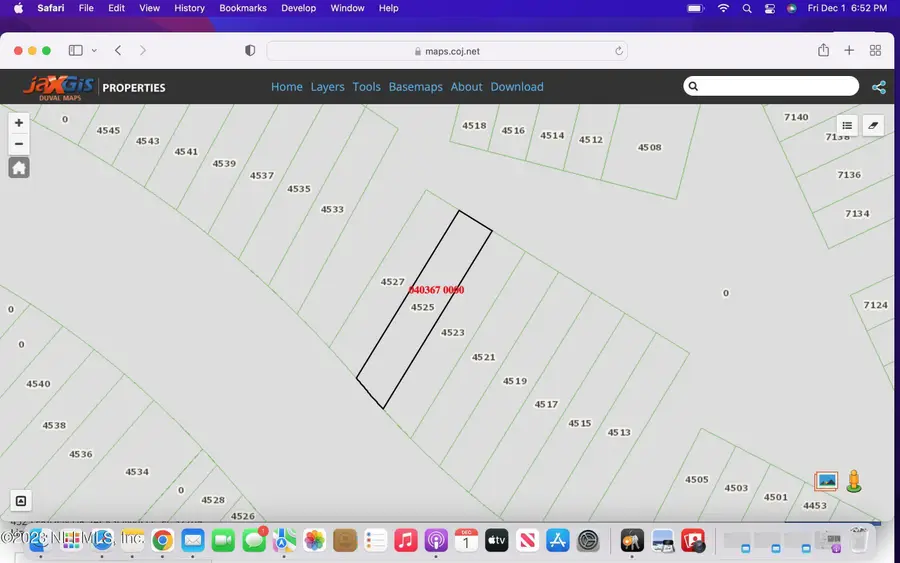The image size is (900, 563).
Task: Select the eraser clear-graphics tool
Action: click(x=873, y=125)
